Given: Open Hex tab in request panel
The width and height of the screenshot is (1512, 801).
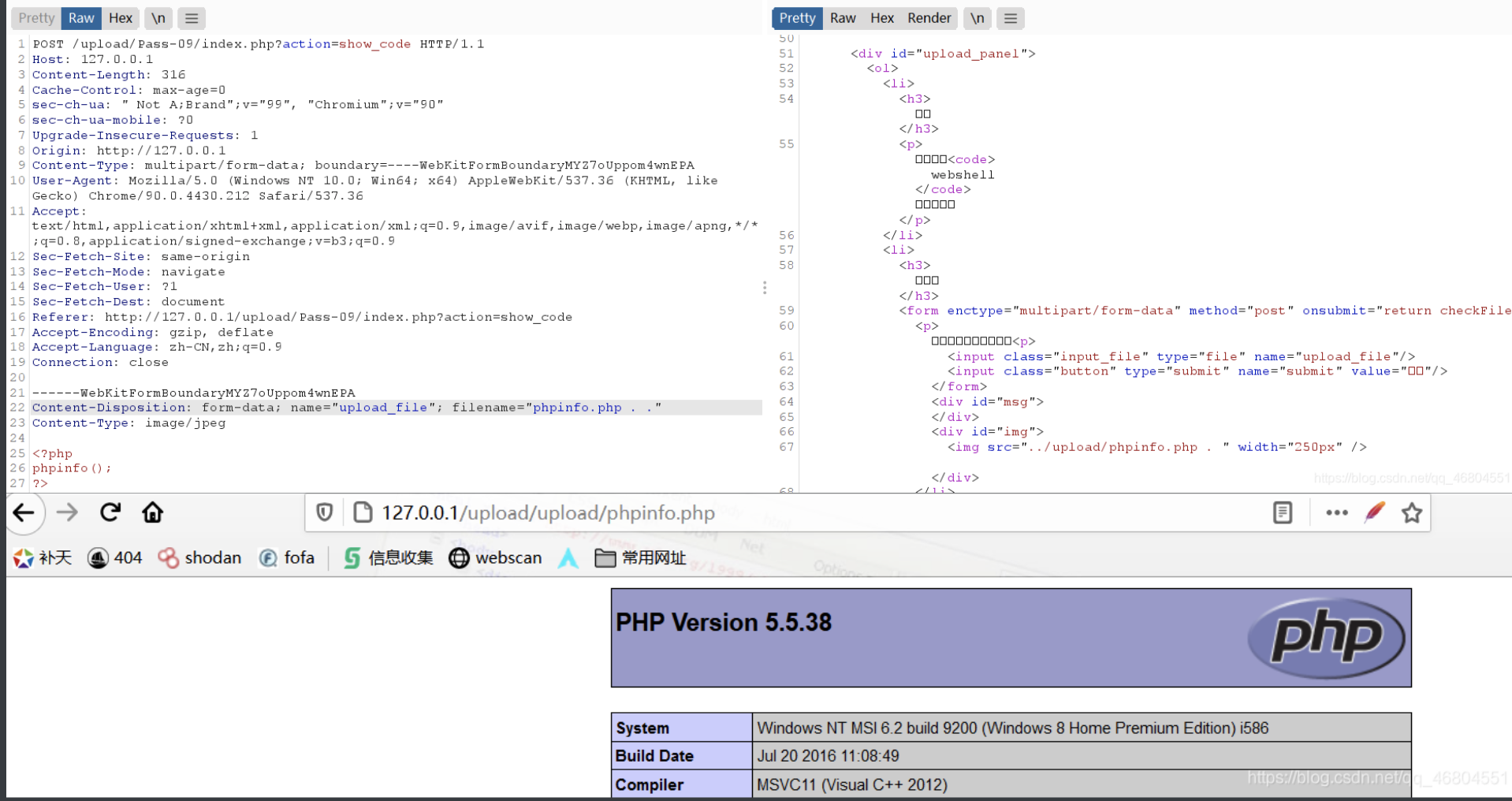Looking at the screenshot, I should (121, 18).
